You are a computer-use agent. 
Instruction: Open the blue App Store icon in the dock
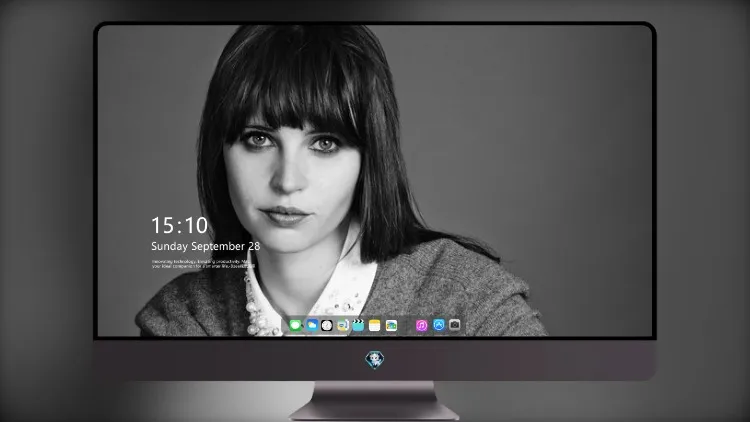tap(439, 325)
